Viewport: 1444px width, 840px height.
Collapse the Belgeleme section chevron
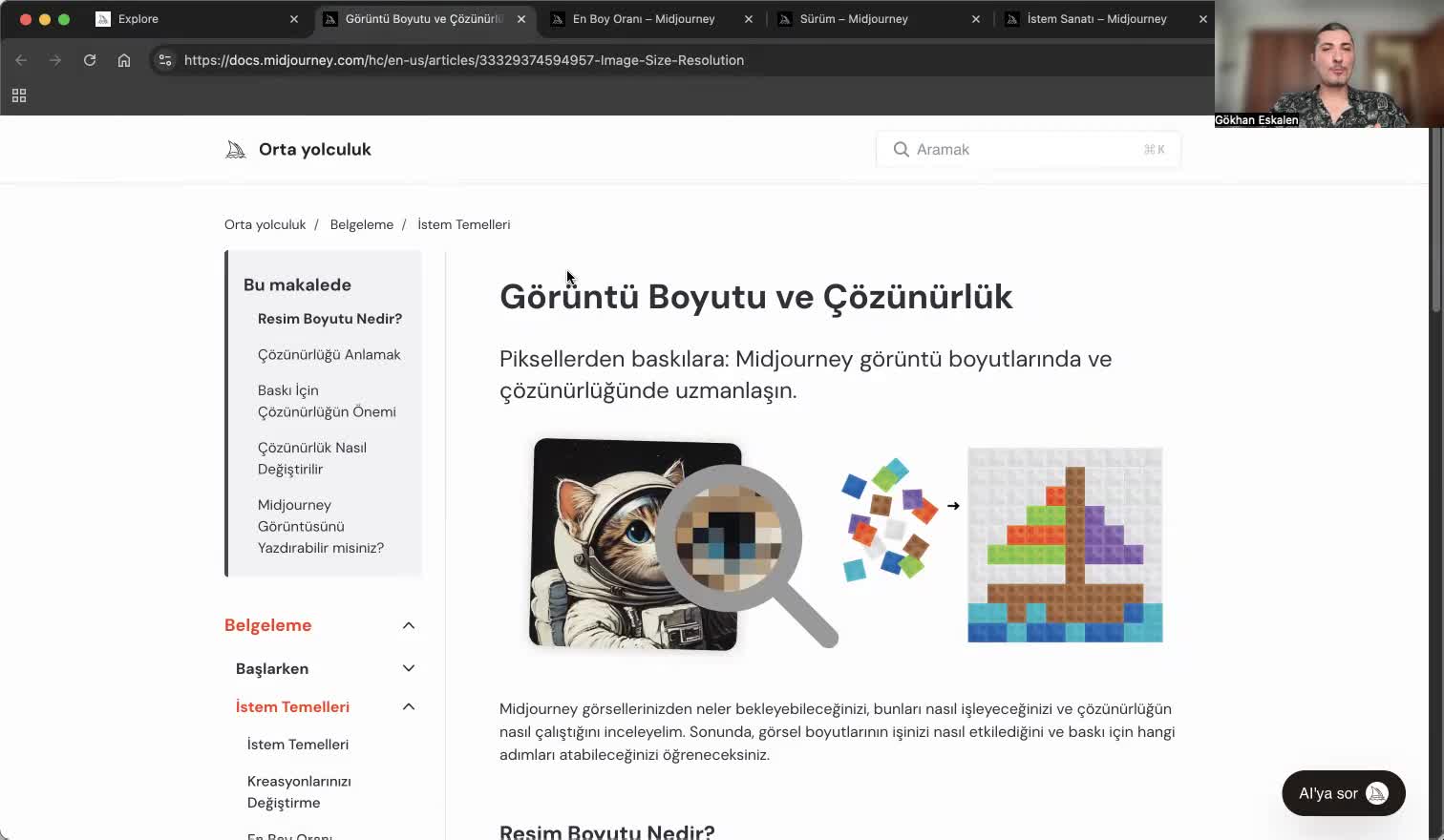pos(409,625)
